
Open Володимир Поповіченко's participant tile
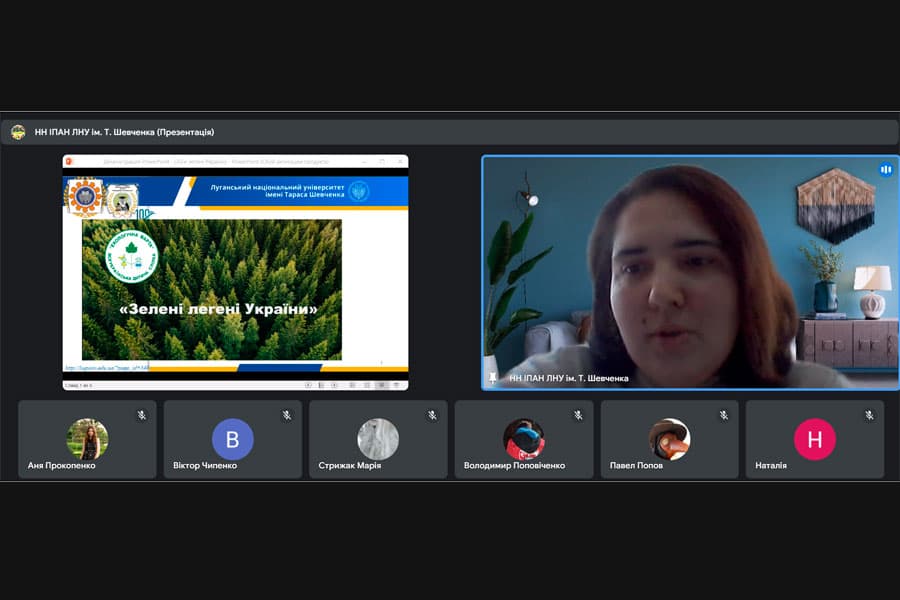coord(524,440)
